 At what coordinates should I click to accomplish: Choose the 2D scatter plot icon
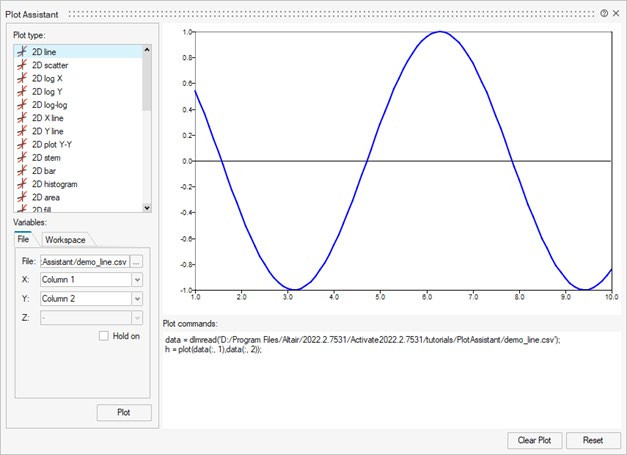tap(22, 65)
